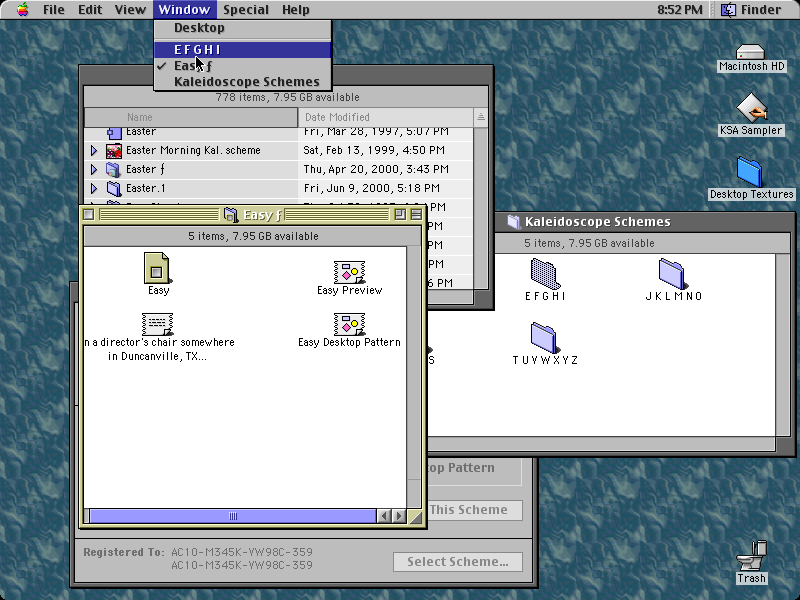Click the Registered To serial number text
800x600 pixels.
point(242,559)
